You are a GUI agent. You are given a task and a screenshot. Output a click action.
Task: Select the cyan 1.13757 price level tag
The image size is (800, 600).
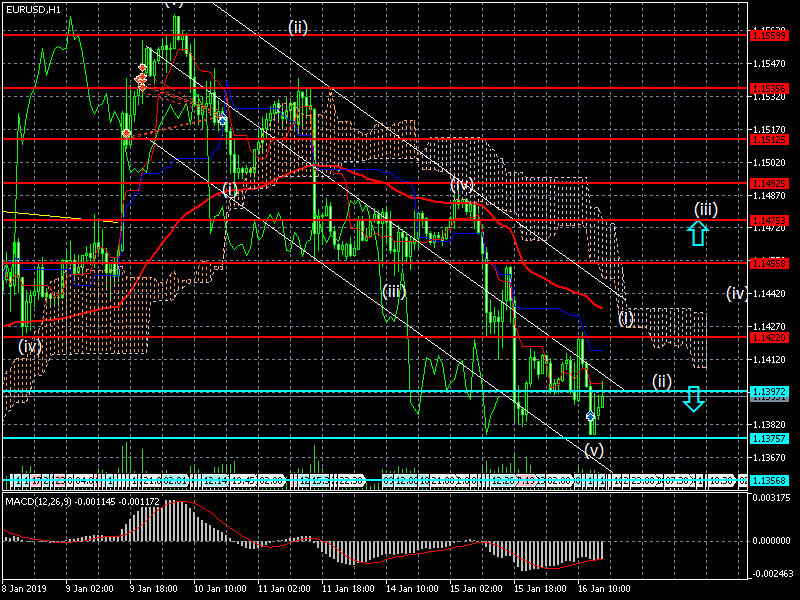(x=769, y=438)
